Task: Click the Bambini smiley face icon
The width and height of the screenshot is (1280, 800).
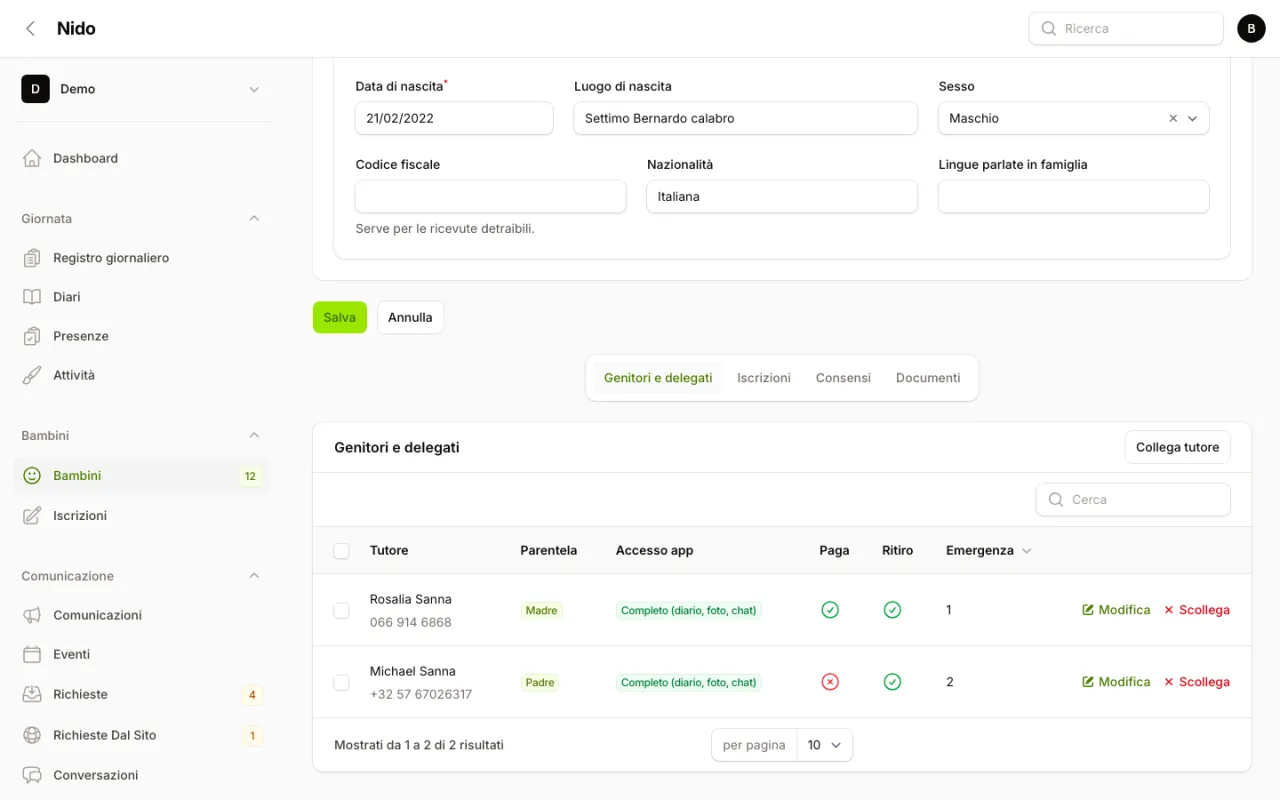Action: tap(32, 476)
